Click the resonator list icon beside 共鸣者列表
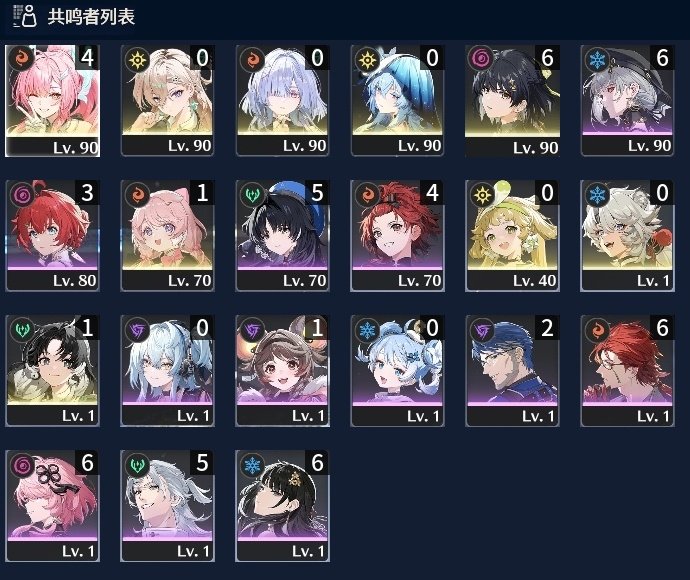This screenshot has height=580, width=690. 25,16
